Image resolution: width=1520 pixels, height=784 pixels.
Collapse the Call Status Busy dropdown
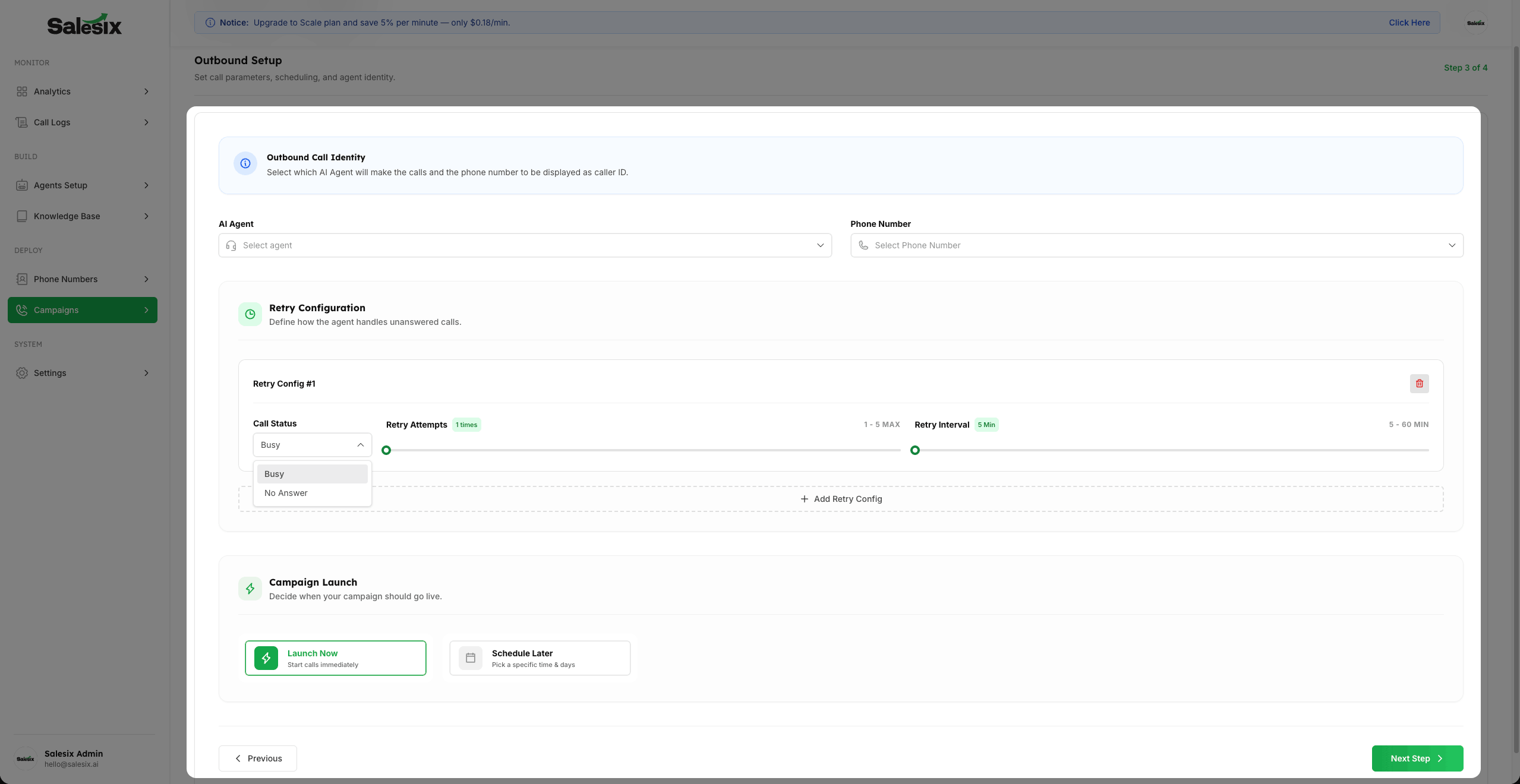(312, 445)
